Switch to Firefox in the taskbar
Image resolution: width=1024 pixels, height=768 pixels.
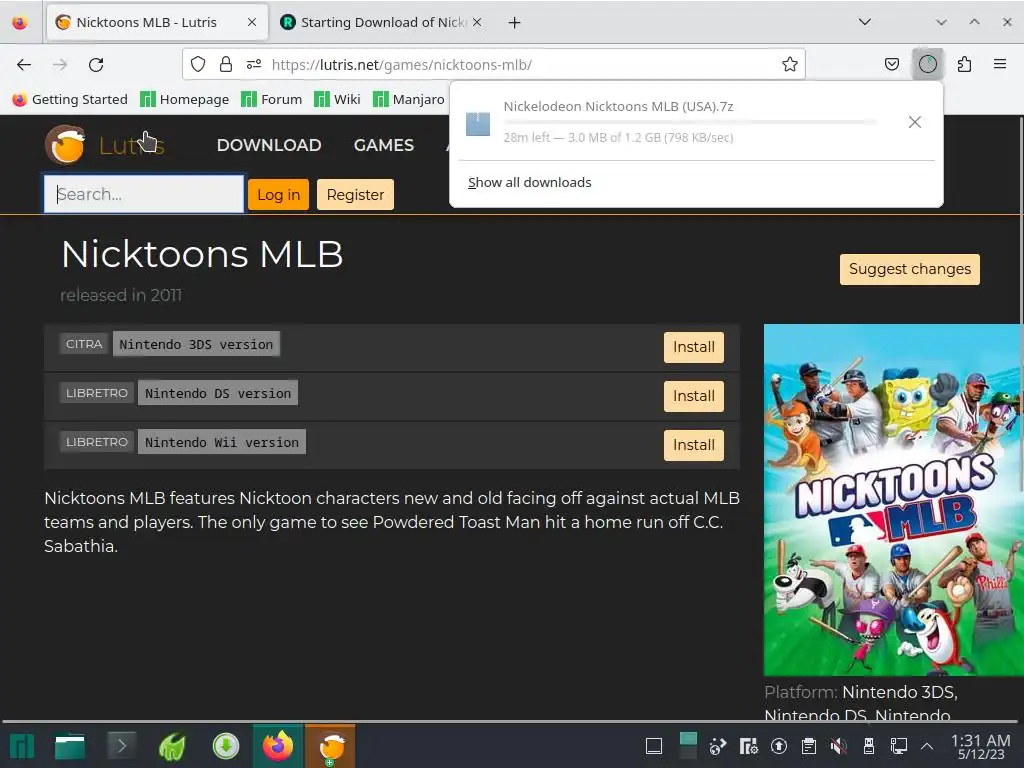coord(278,746)
